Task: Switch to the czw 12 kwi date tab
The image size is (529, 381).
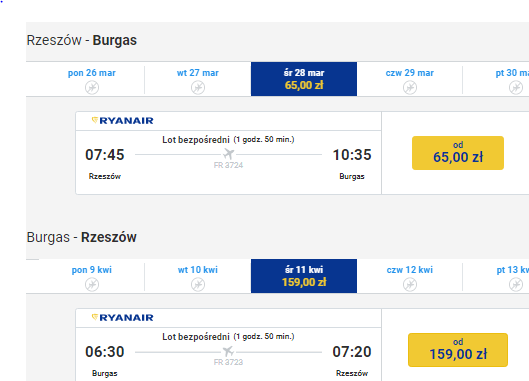Action: click(410, 277)
